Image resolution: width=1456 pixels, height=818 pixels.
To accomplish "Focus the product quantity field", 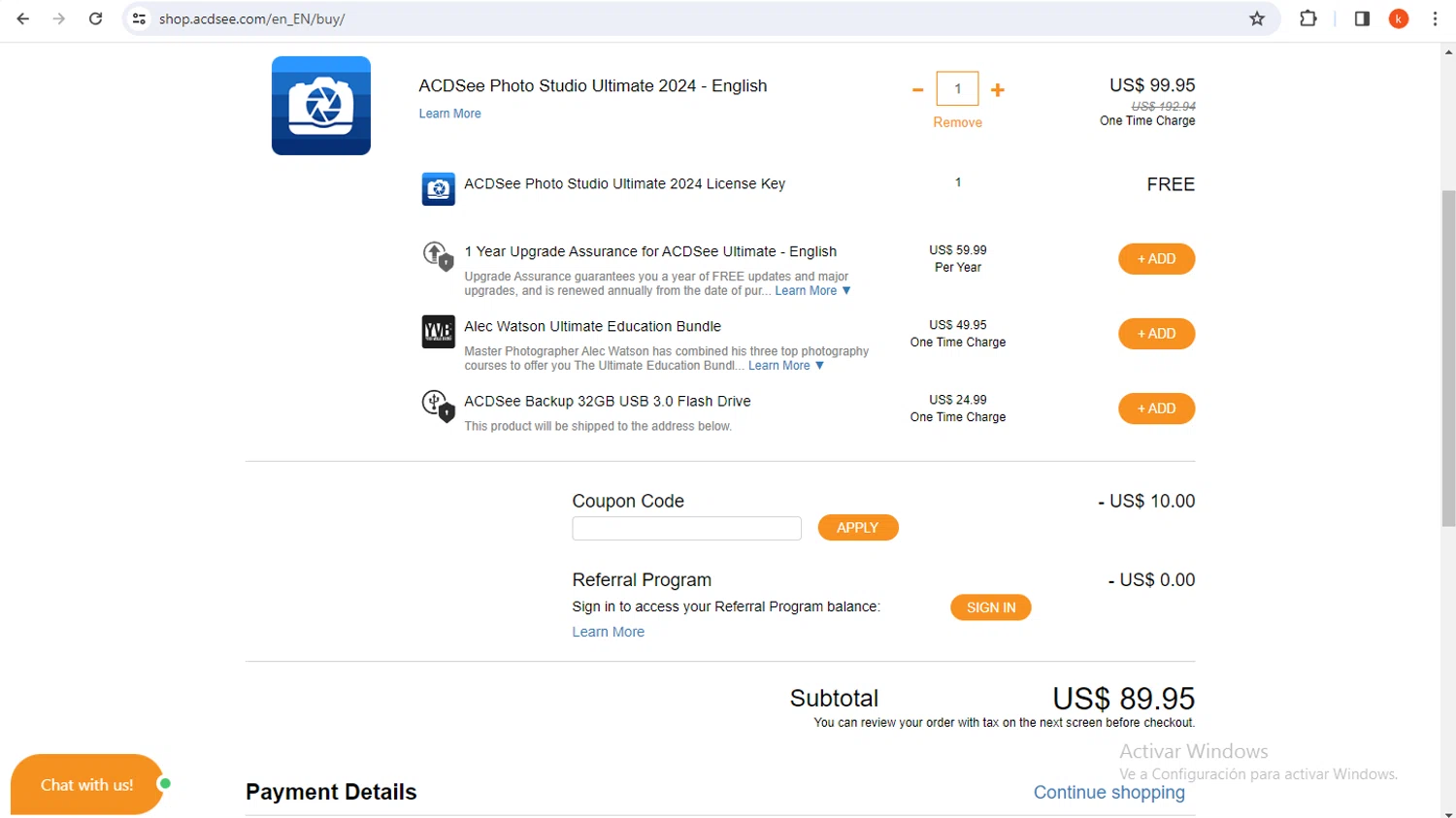I will click(x=957, y=88).
